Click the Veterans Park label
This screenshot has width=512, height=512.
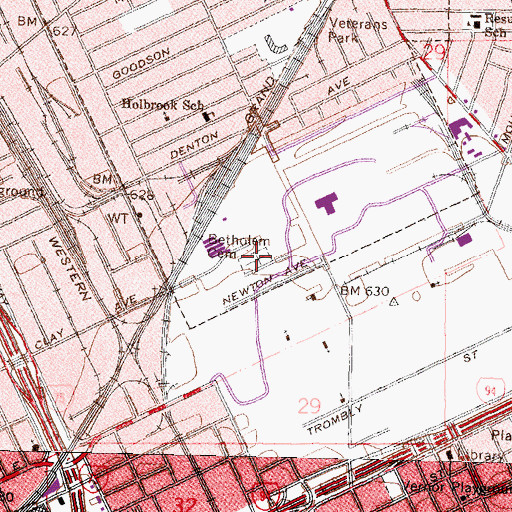(x=358, y=30)
